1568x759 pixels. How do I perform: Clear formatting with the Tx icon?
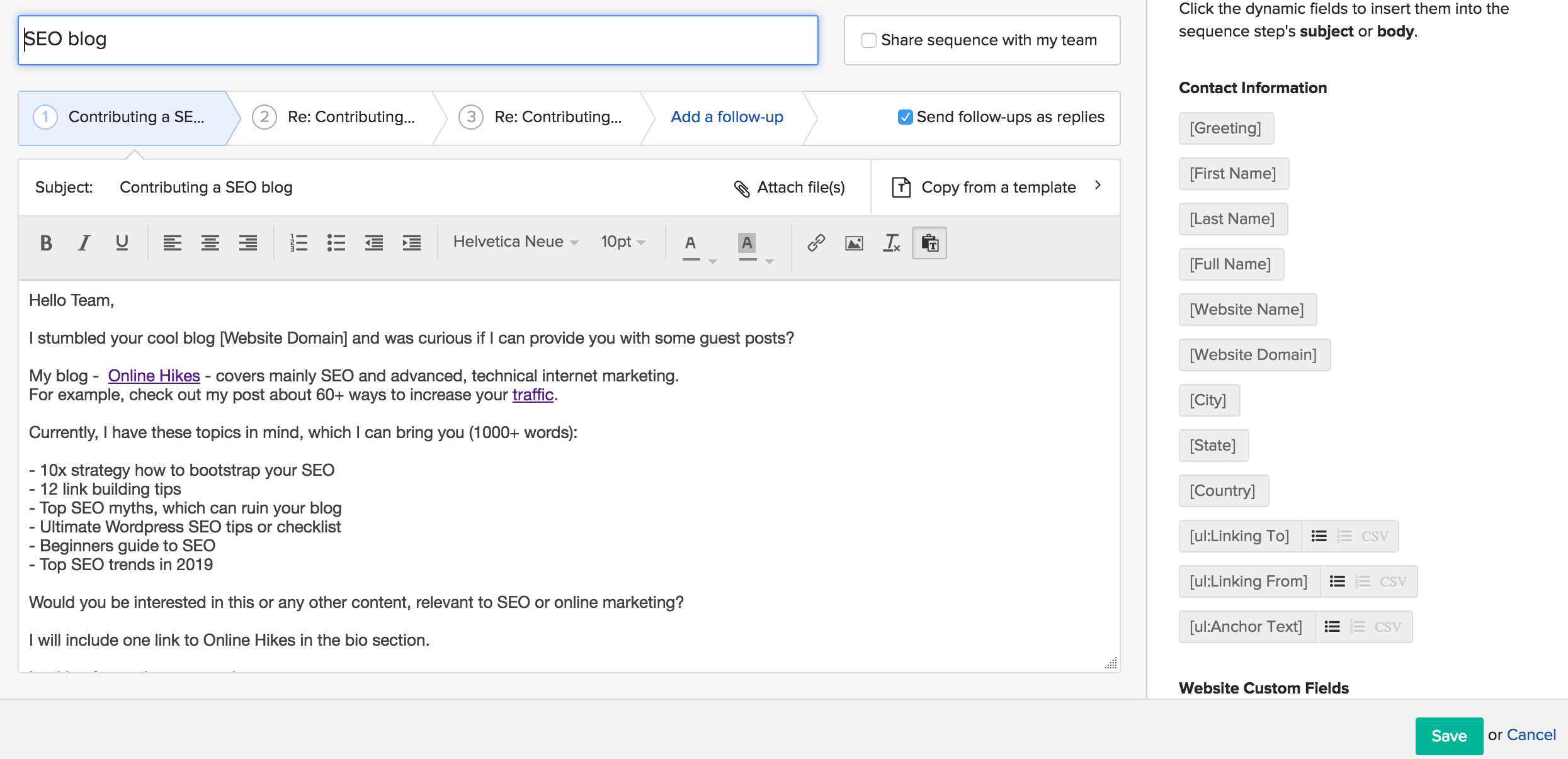(892, 243)
